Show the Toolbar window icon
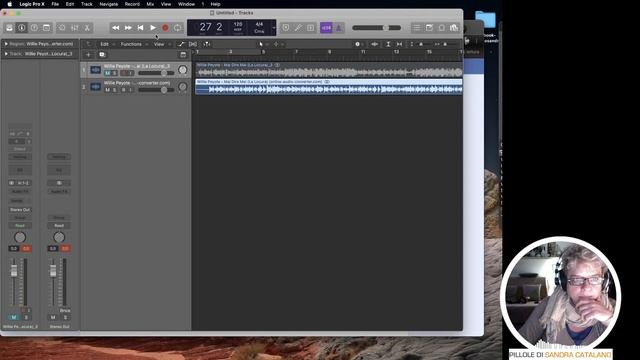This screenshot has width=640, height=360. tap(47, 28)
